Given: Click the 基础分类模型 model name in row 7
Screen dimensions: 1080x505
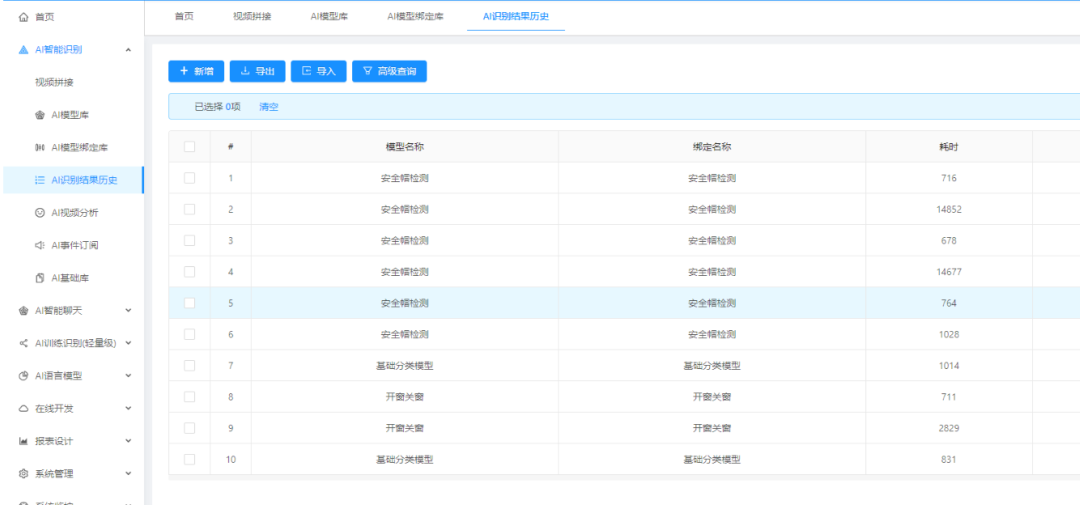Looking at the screenshot, I should [404, 366].
